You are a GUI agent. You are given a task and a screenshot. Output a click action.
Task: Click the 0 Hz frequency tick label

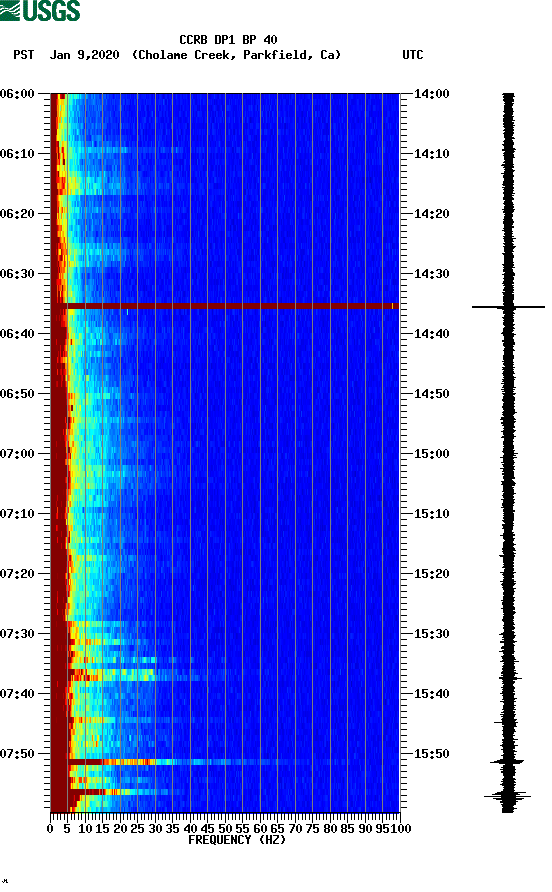[50, 829]
